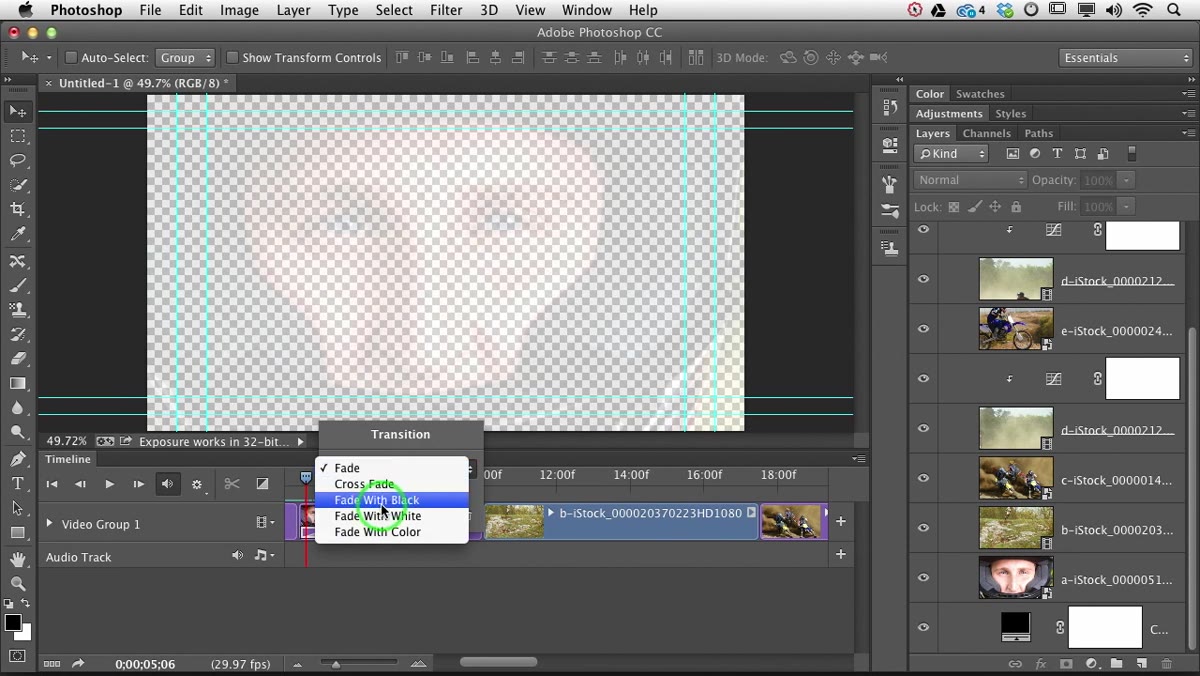
Task: Select the Lasso tool
Action: [18, 160]
